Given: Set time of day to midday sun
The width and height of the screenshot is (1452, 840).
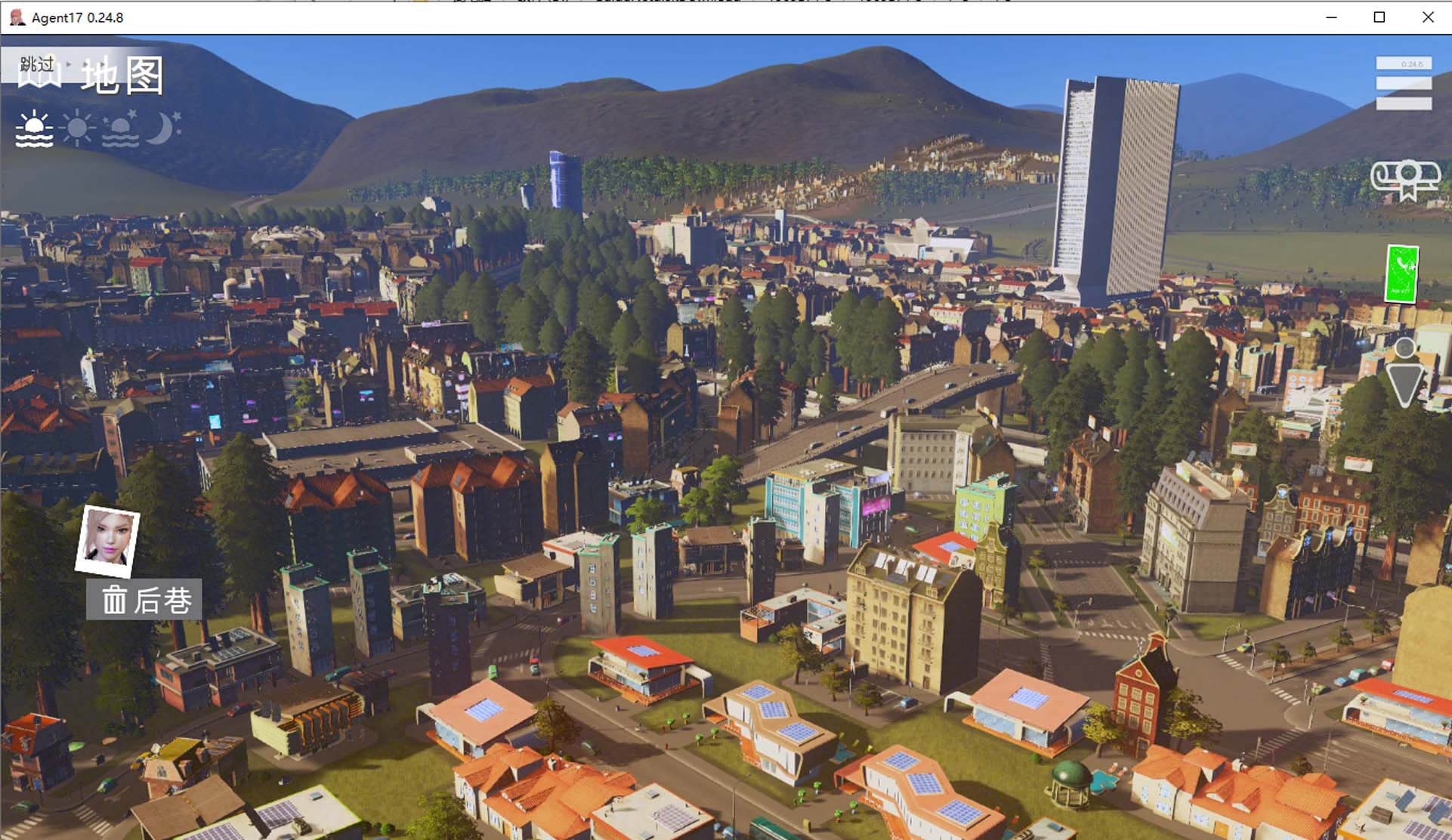Looking at the screenshot, I should coord(78,128).
